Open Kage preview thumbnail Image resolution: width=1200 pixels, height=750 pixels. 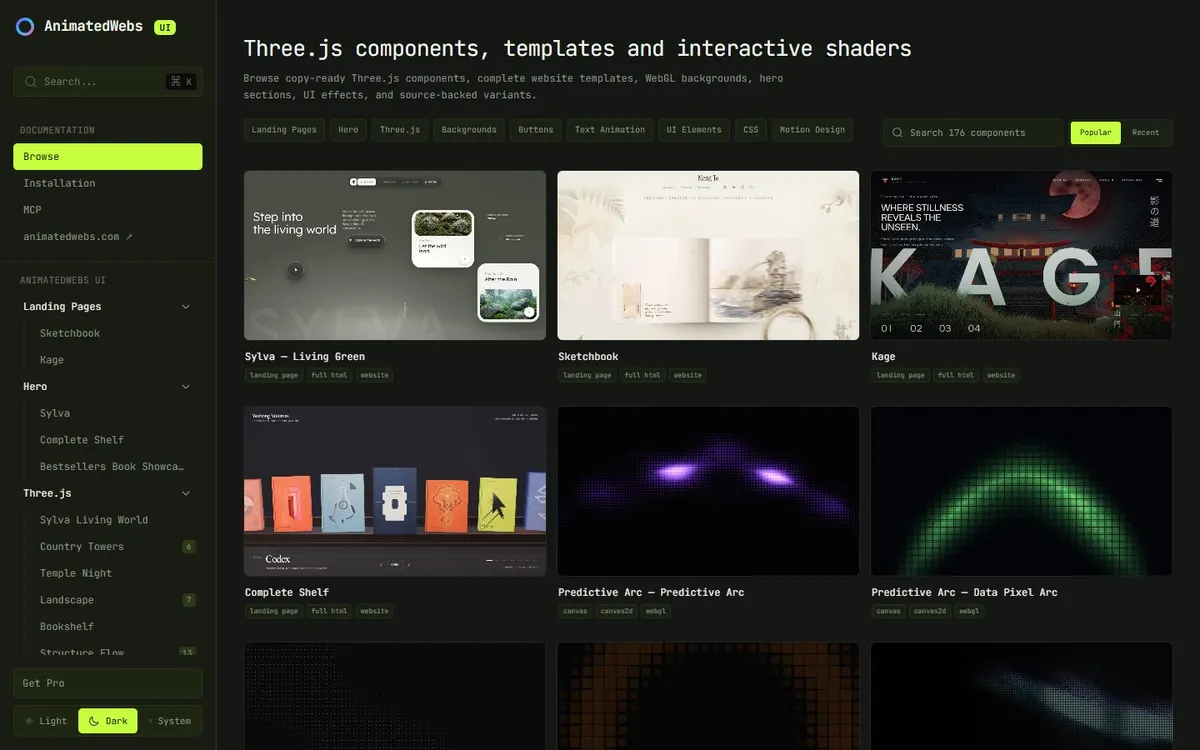[x=1022, y=255]
